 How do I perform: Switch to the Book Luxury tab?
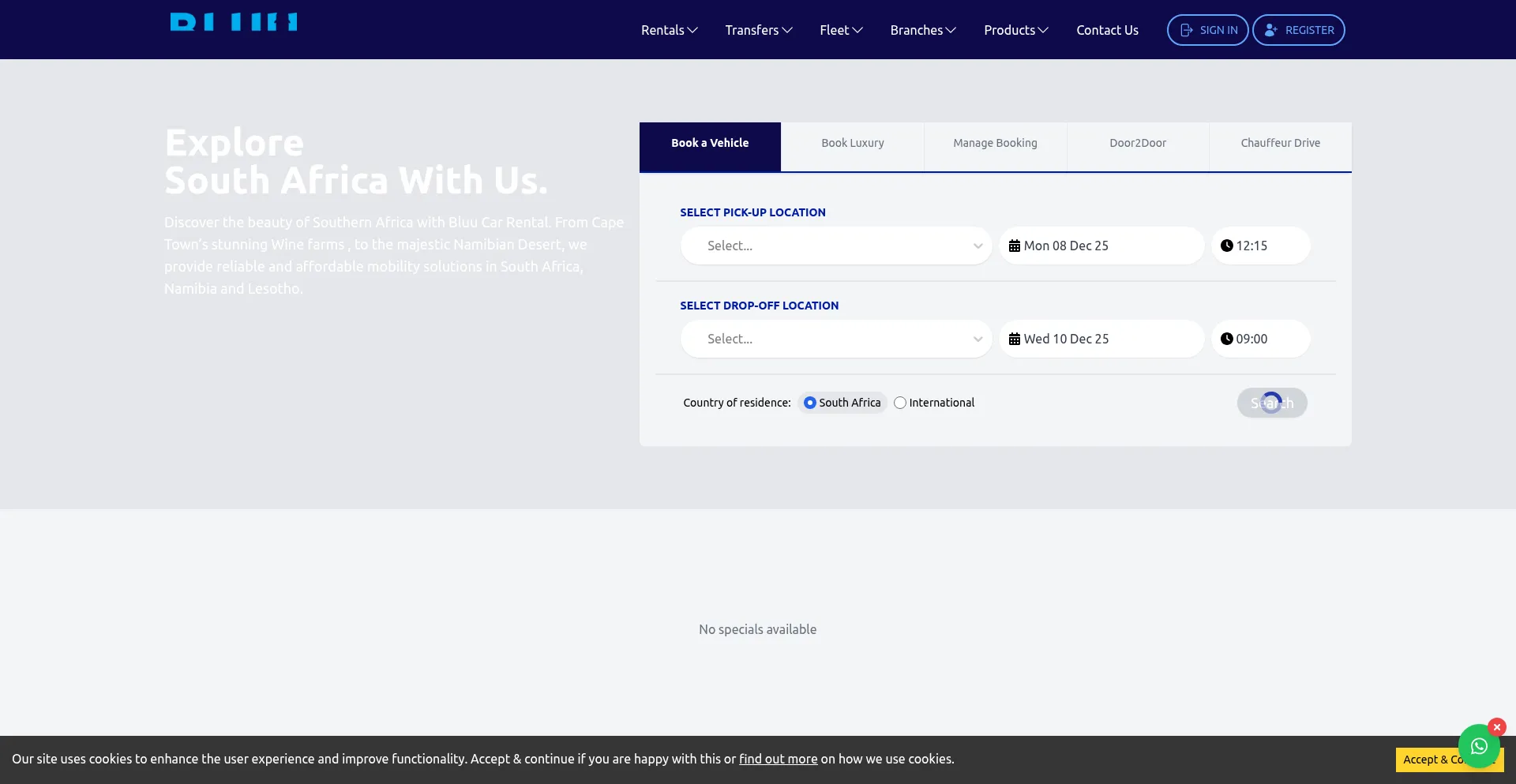click(852, 143)
